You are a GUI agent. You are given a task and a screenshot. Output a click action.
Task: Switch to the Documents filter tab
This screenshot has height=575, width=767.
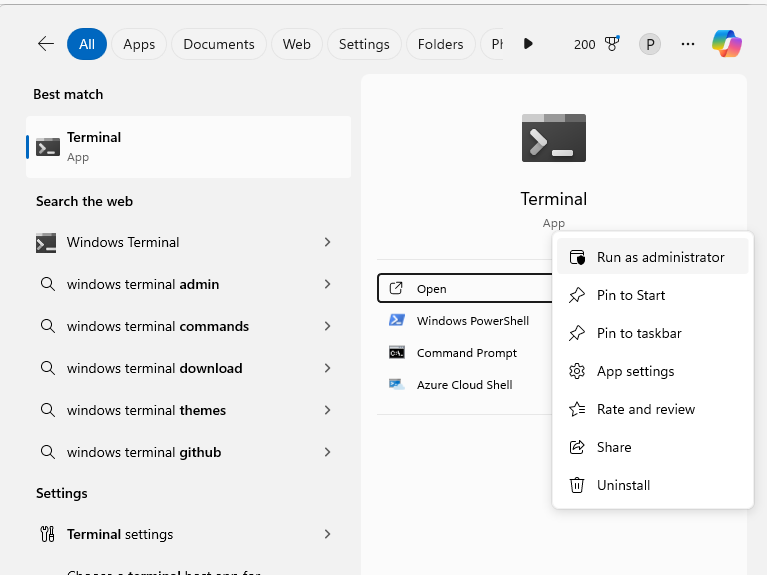coord(219,44)
